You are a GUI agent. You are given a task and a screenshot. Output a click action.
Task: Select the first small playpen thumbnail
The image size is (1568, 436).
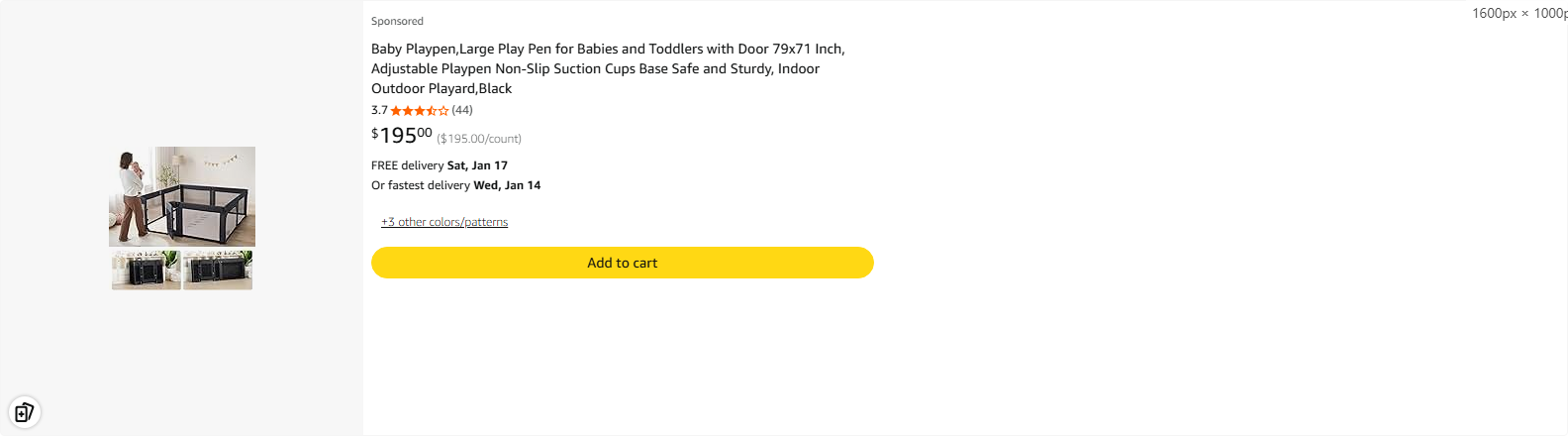point(147,270)
